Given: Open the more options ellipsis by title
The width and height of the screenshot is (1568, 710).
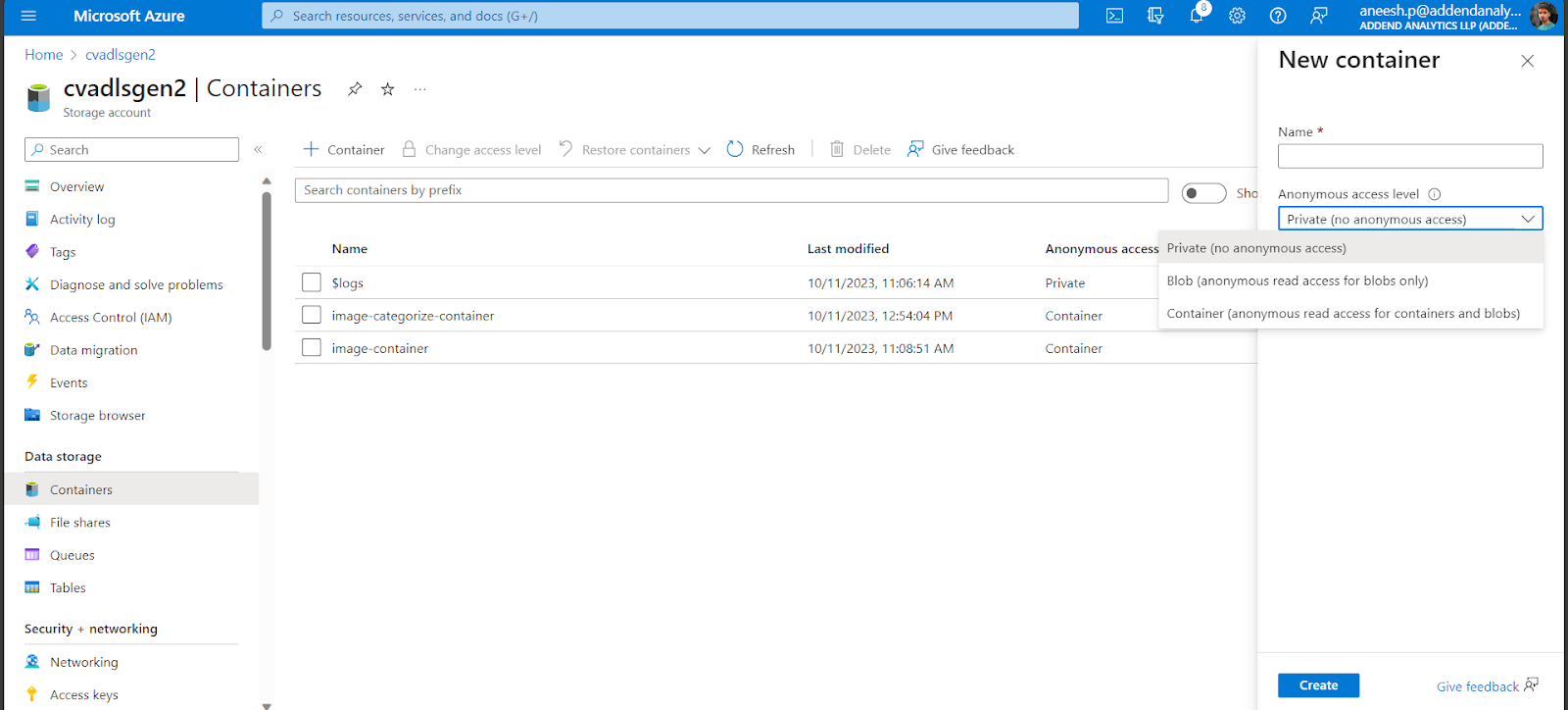Looking at the screenshot, I should tap(420, 89).
